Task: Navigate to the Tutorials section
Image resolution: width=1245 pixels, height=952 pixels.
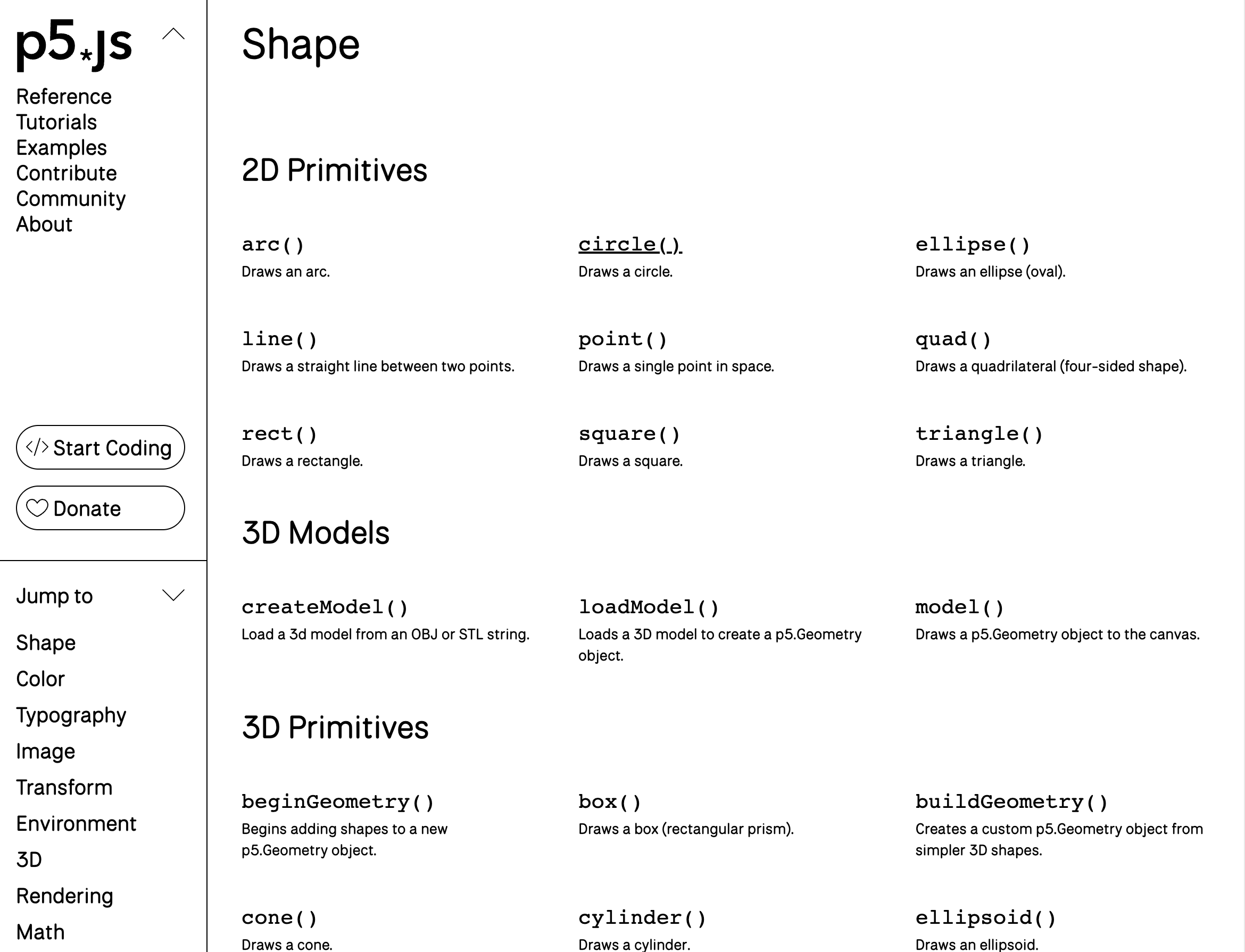Action: click(55, 122)
